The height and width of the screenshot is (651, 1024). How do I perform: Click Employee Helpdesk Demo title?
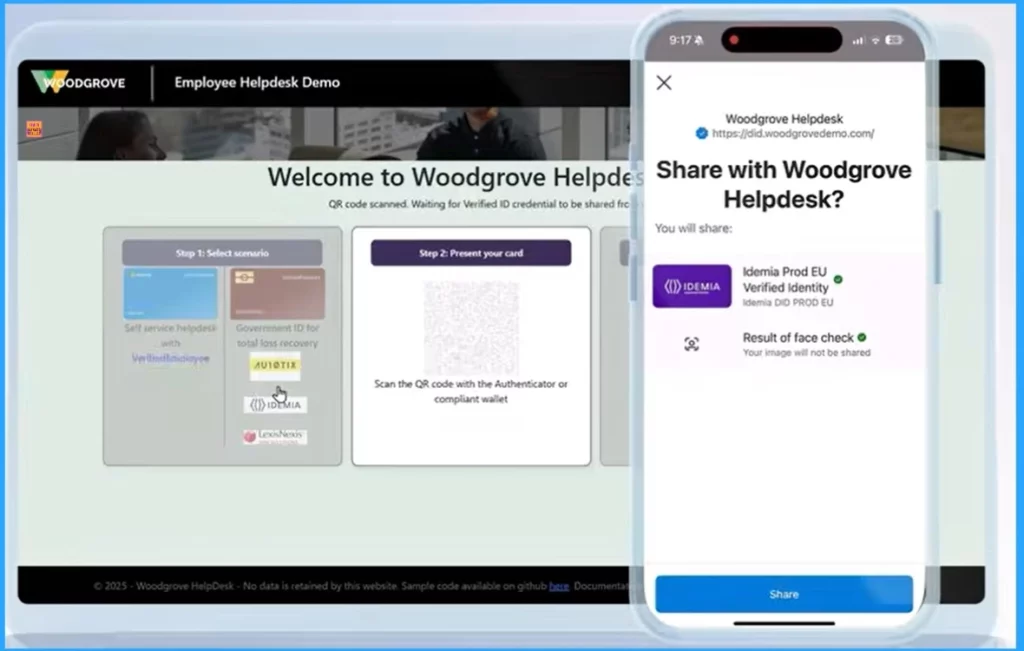[x=257, y=82]
